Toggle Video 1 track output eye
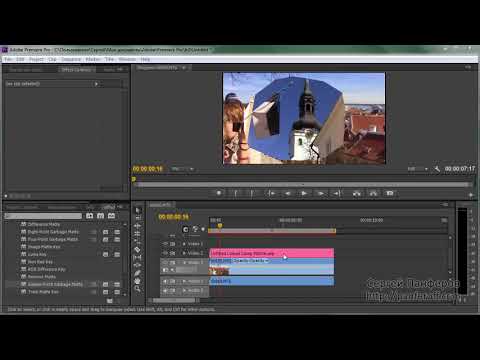 (165, 263)
